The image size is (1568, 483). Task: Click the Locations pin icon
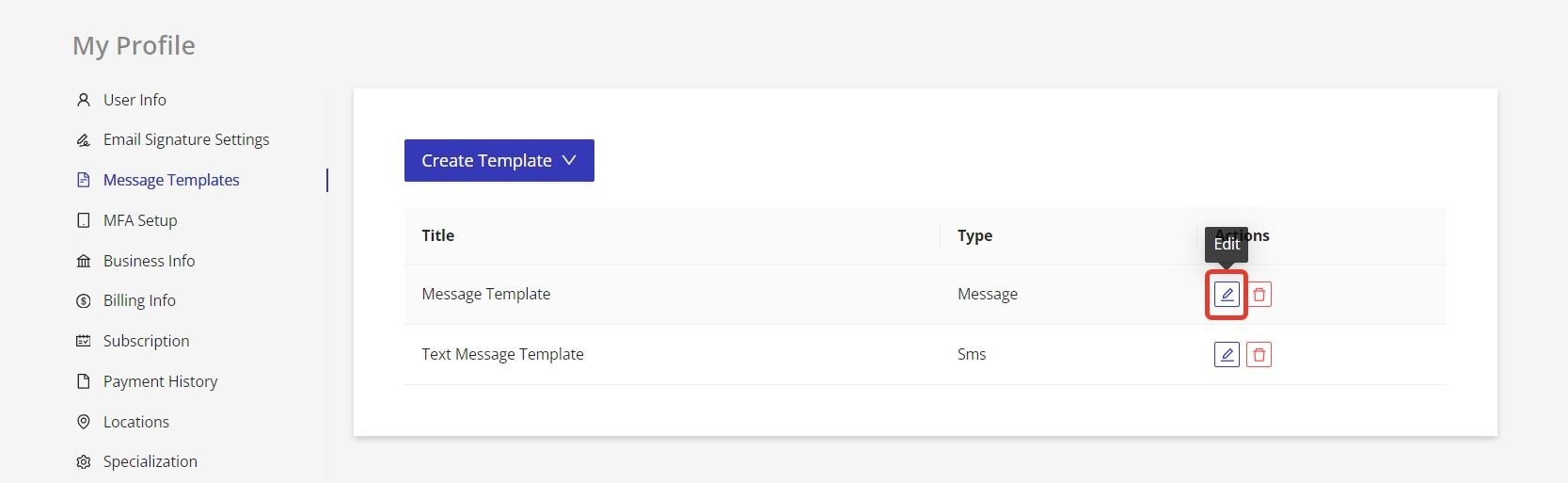coord(84,422)
